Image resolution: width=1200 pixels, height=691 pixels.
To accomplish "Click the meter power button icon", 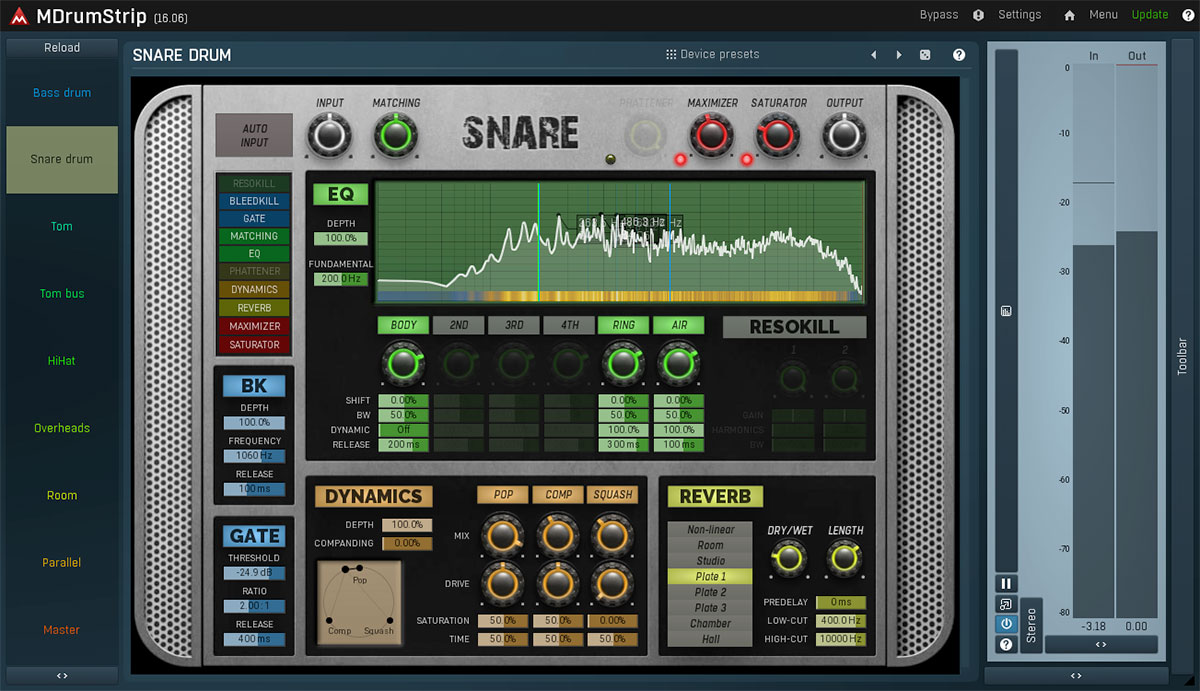I will click(x=1006, y=624).
